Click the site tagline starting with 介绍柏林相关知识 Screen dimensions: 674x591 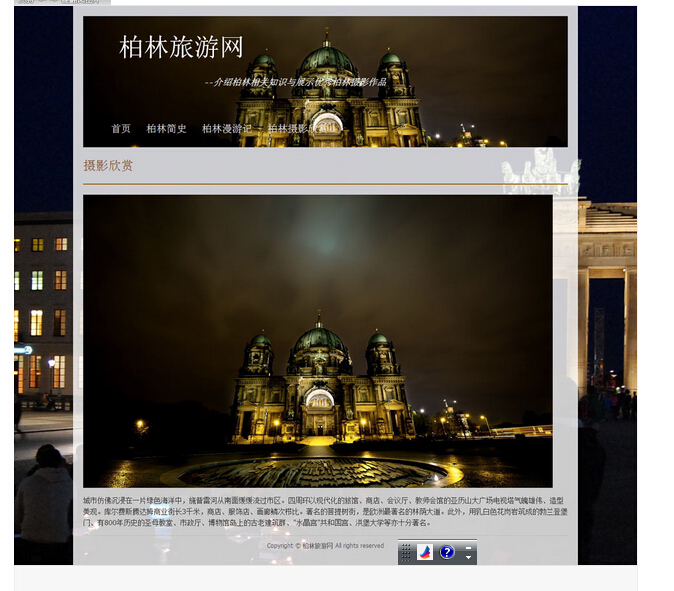295,82
